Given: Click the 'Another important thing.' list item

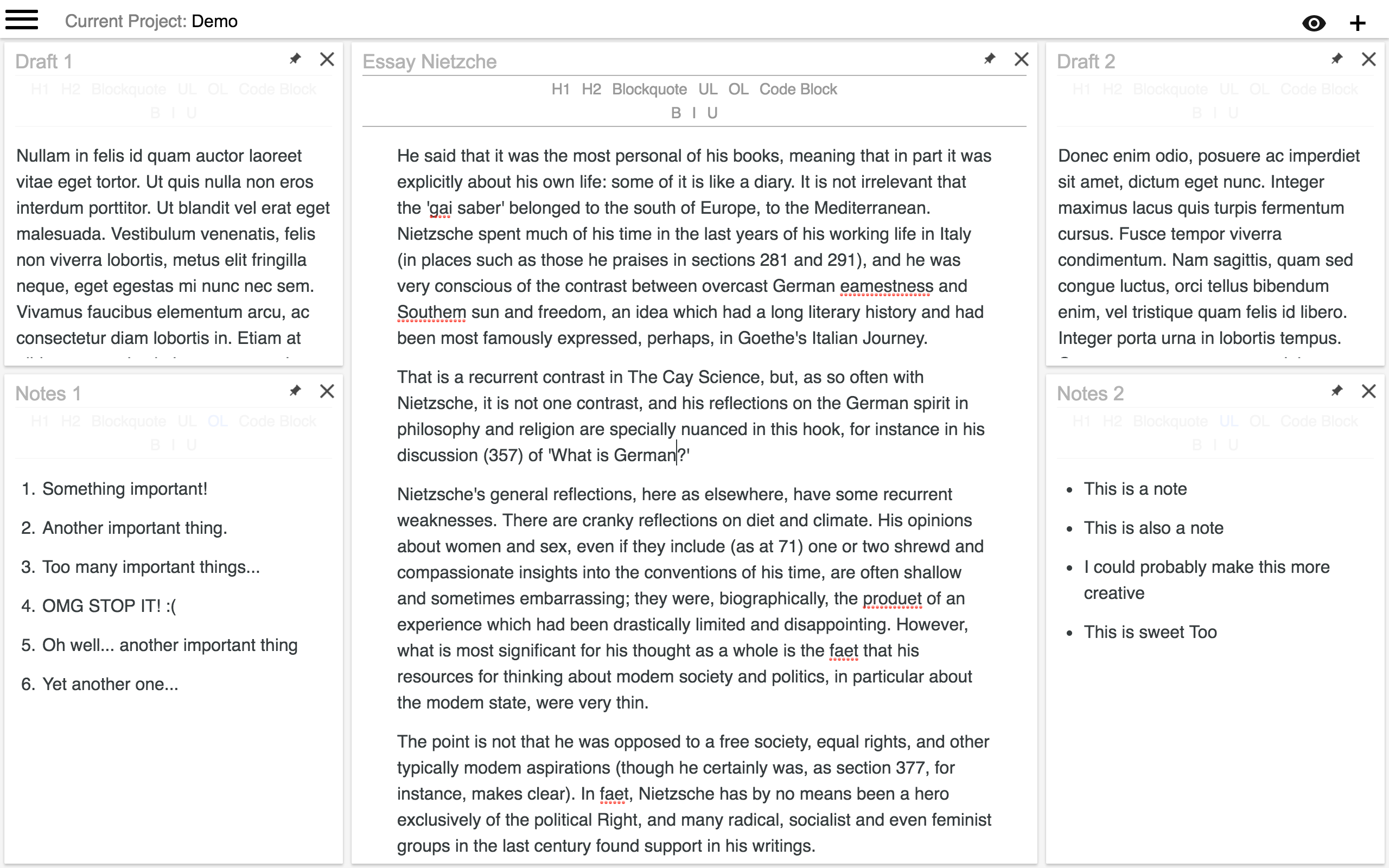Looking at the screenshot, I should pos(135,528).
